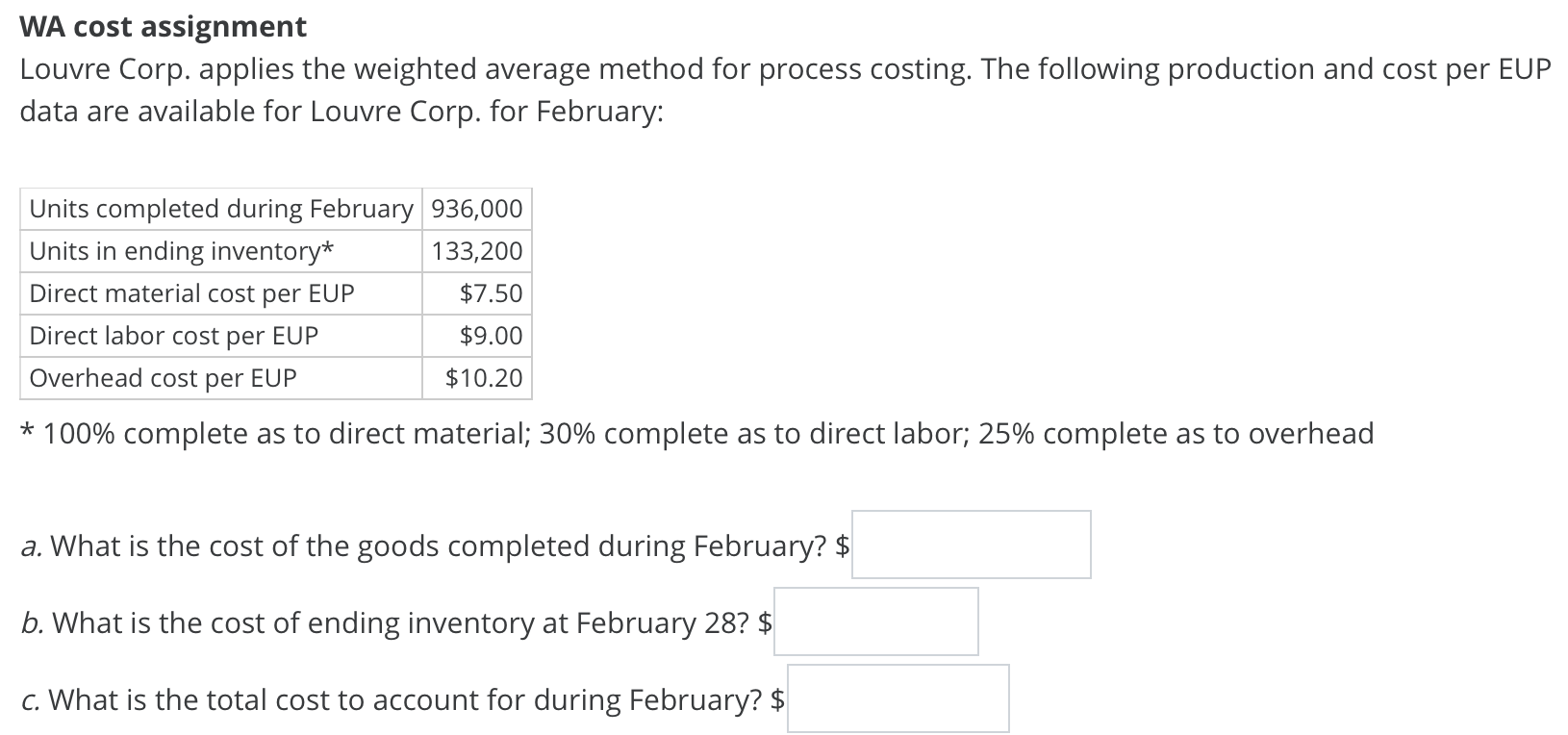The image size is (1568, 735).
Task: Click the Overhead cost per EUP label
Action: pyautogui.click(x=163, y=377)
